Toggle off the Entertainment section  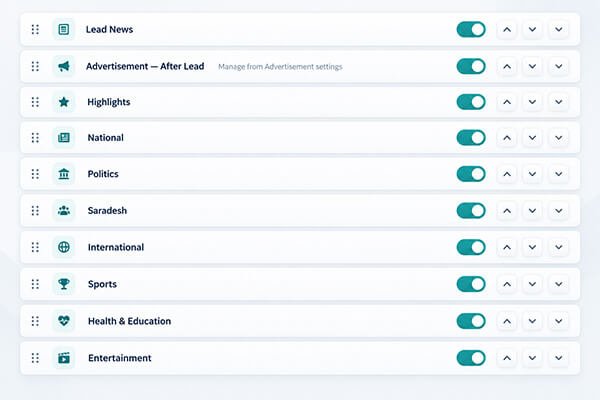coord(471,358)
